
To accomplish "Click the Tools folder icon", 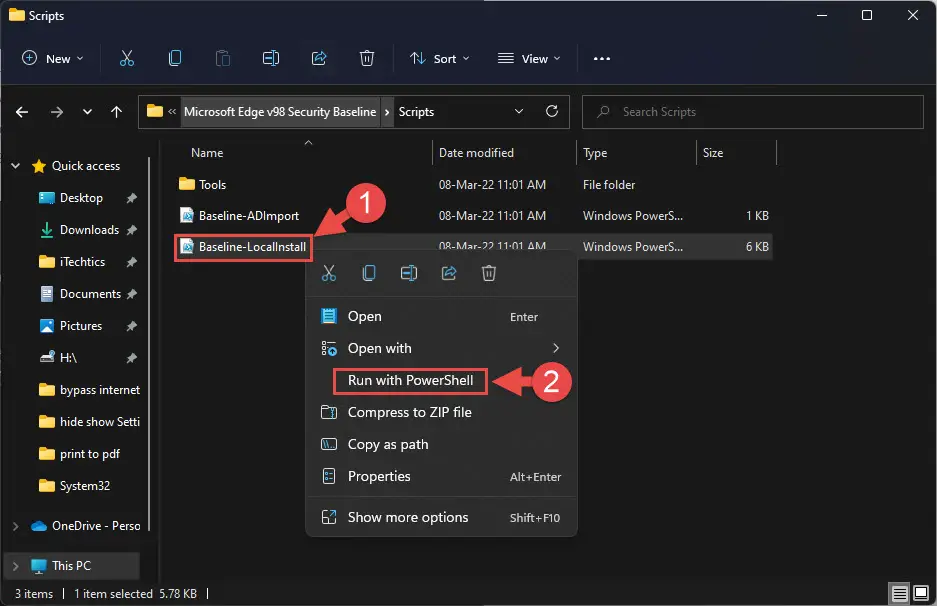I will pyautogui.click(x=187, y=184).
